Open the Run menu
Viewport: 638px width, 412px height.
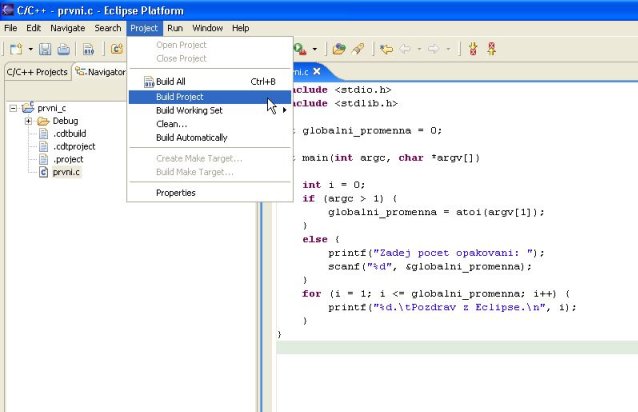point(175,28)
